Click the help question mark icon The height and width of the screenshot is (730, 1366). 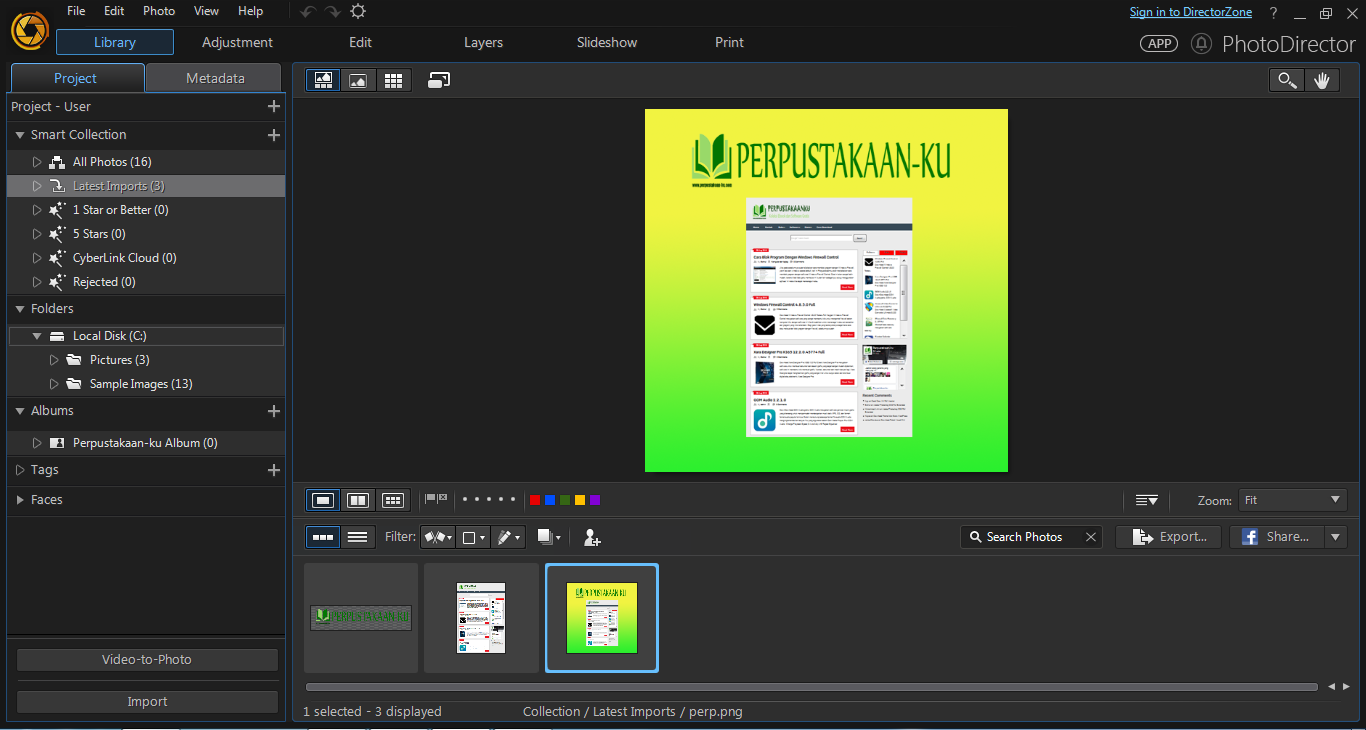pyautogui.click(x=1273, y=13)
